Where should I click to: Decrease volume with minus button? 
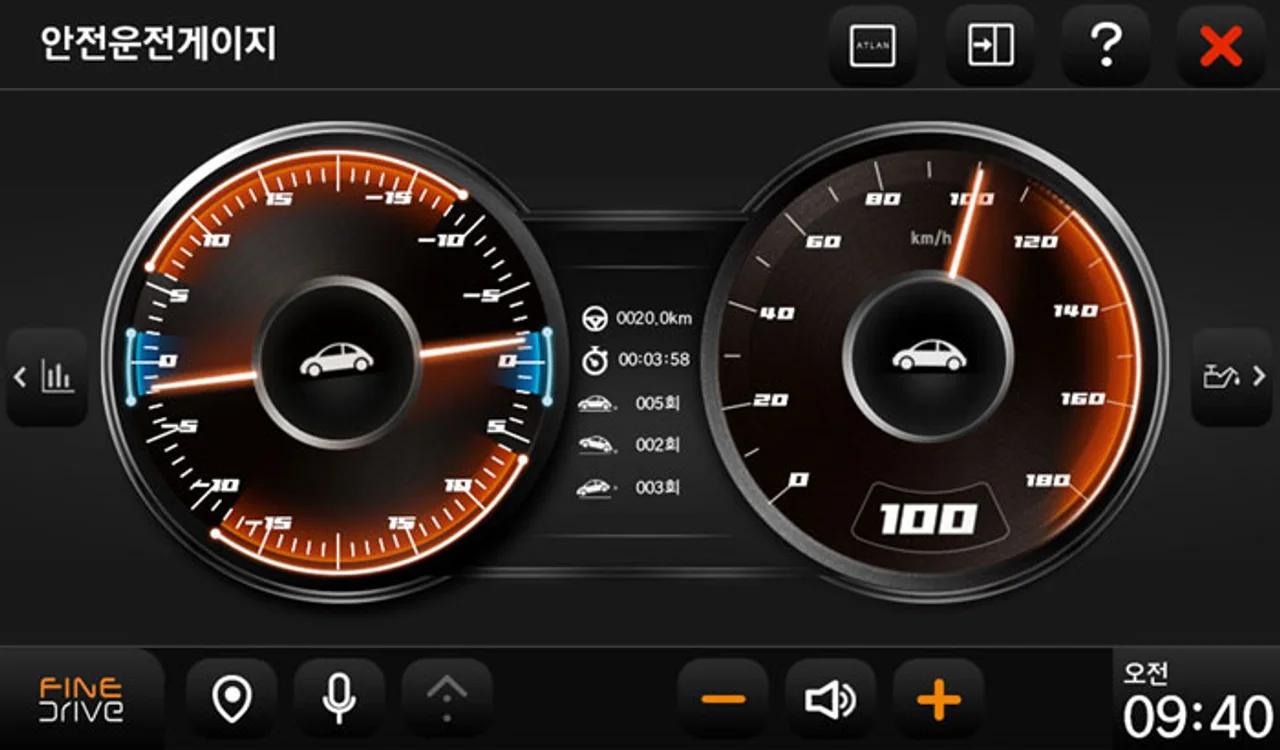(x=723, y=699)
